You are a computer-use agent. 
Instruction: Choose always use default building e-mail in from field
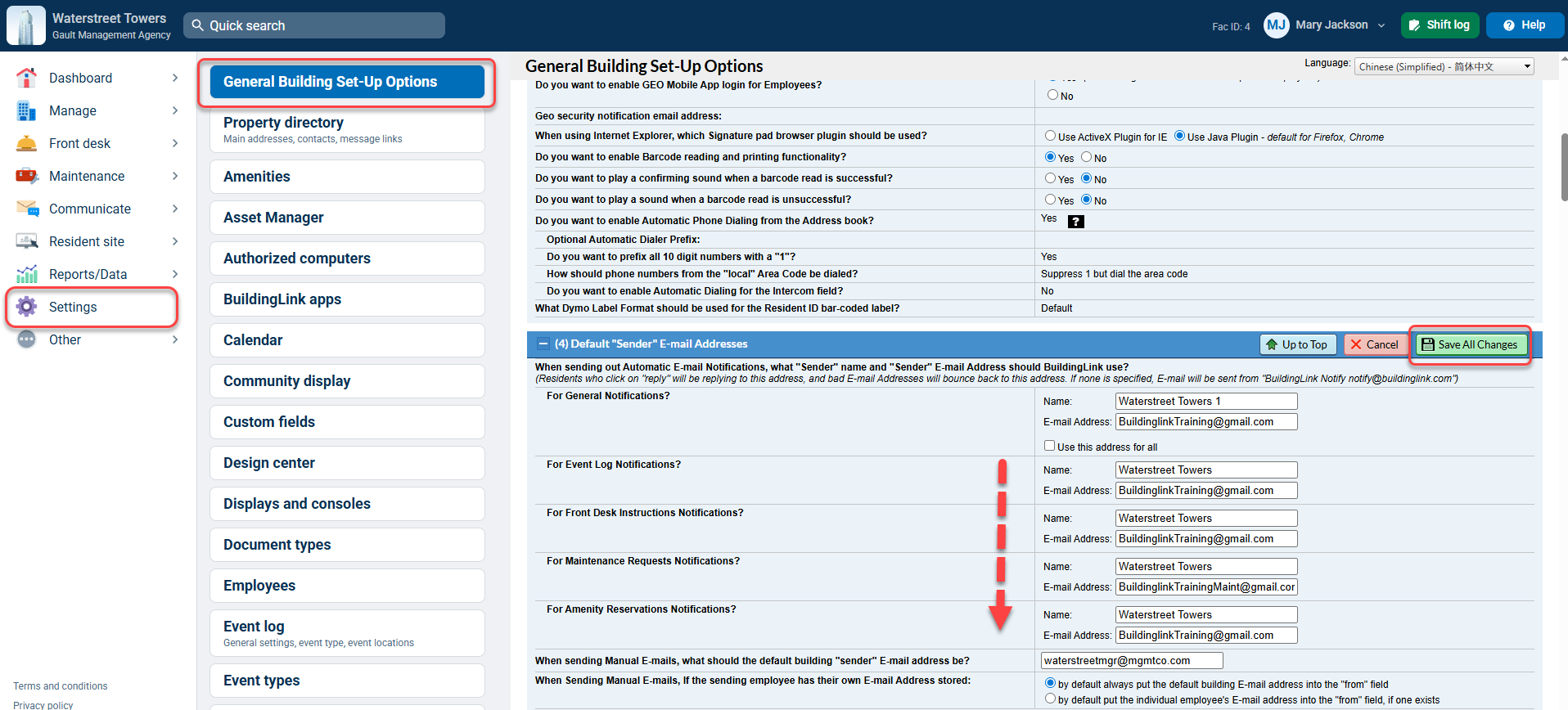coord(1050,683)
